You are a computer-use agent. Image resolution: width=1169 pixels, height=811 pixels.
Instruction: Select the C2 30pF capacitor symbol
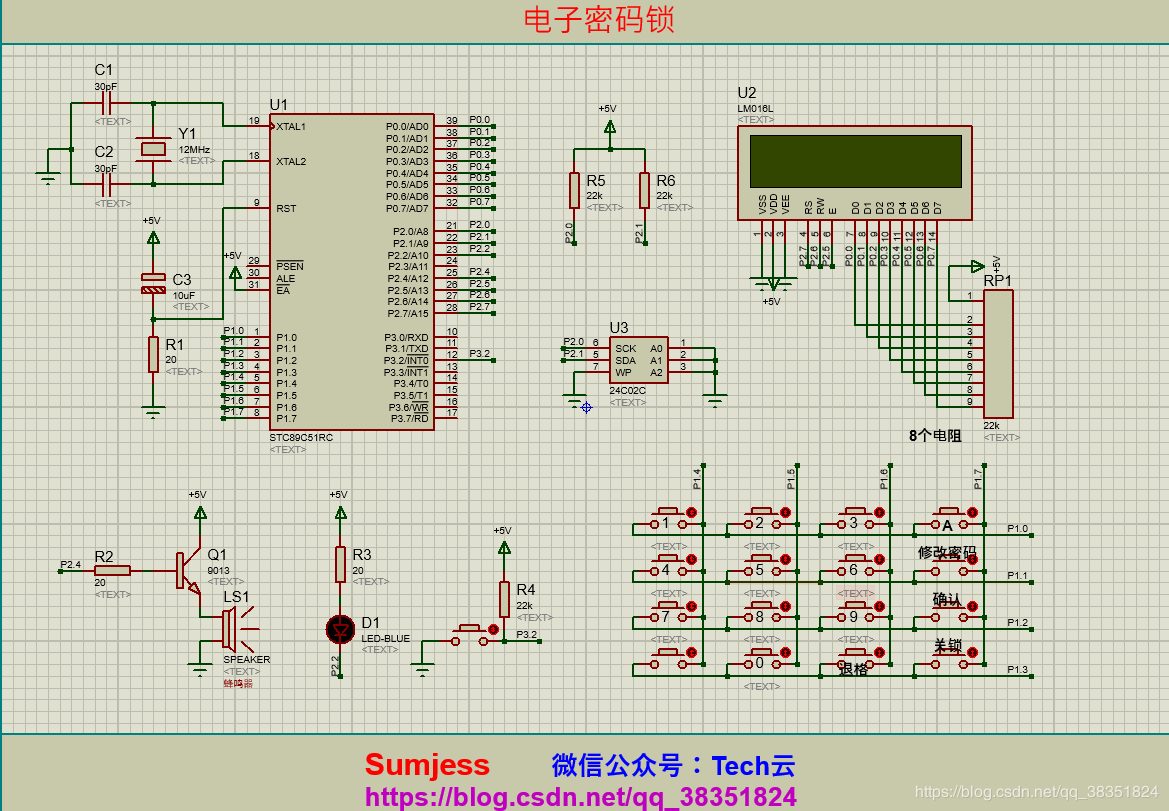pyautogui.click(x=108, y=183)
